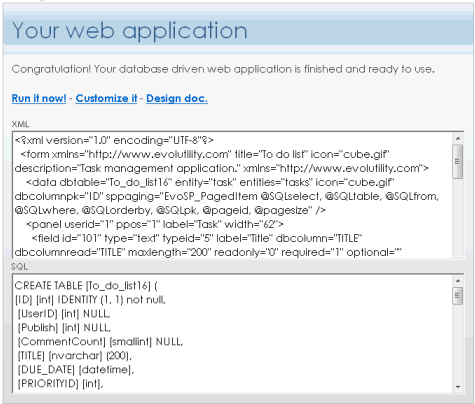Click the XML box scroll-up arrow
Viewport: 475px width, 404px height.
pyautogui.click(x=458, y=138)
